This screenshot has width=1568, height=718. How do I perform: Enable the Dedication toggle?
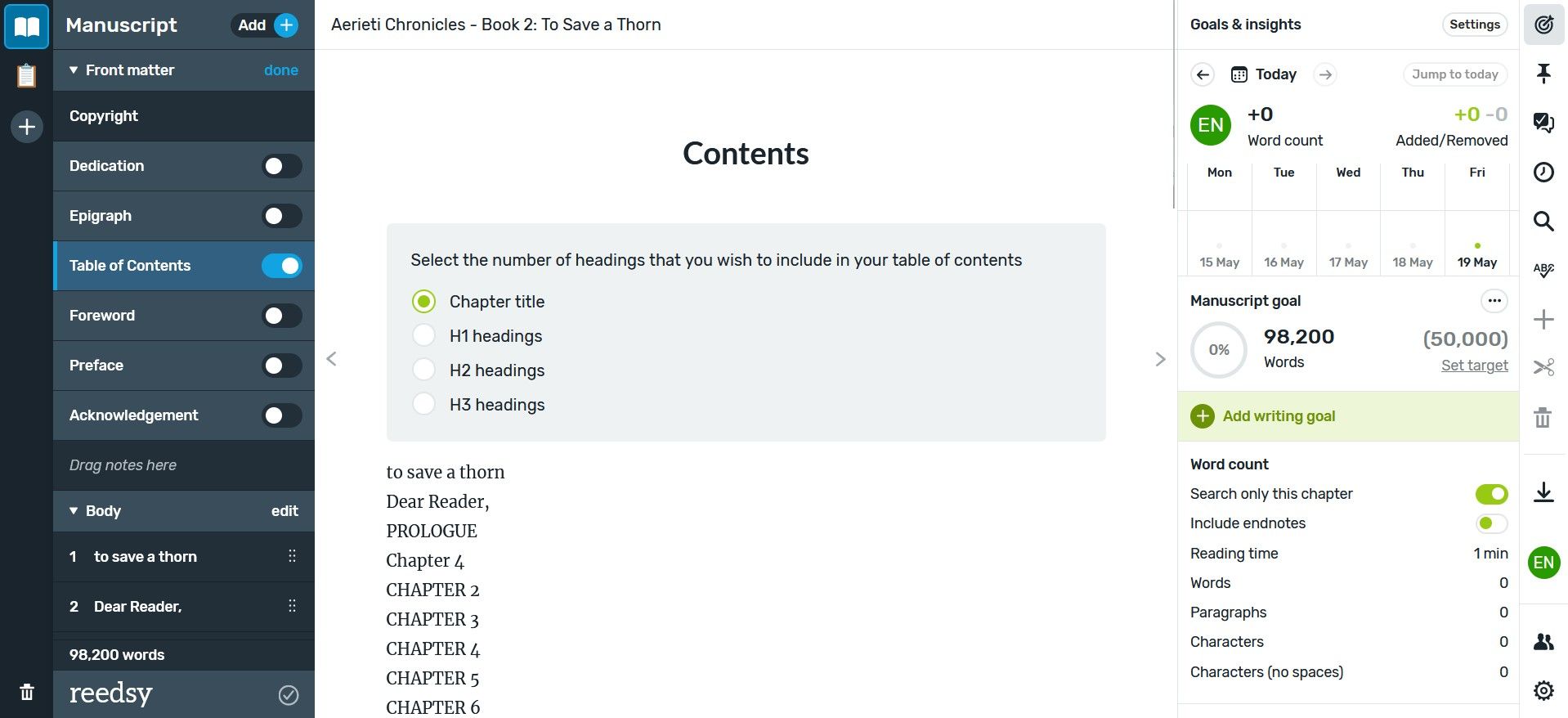pyautogui.click(x=281, y=166)
